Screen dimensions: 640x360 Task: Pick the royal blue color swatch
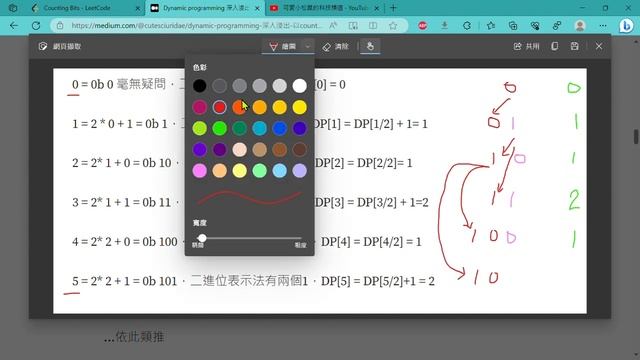[x=280, y=128]
